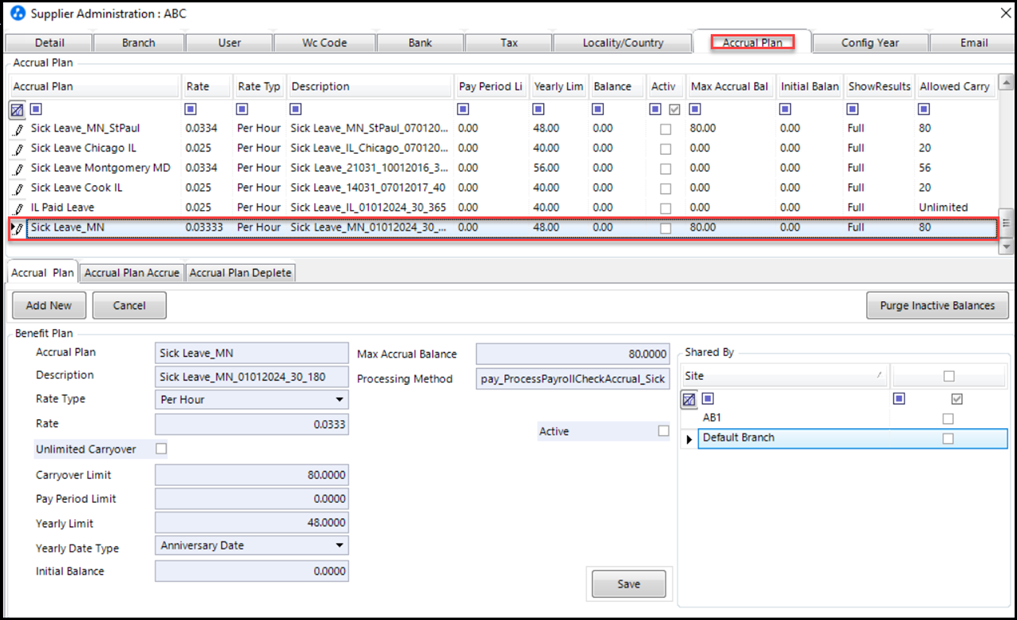The width and height of the screenshot is (1017, 620).
Task: Click the row indicator arrow beside Default Branch
Action: click(689, 439)
